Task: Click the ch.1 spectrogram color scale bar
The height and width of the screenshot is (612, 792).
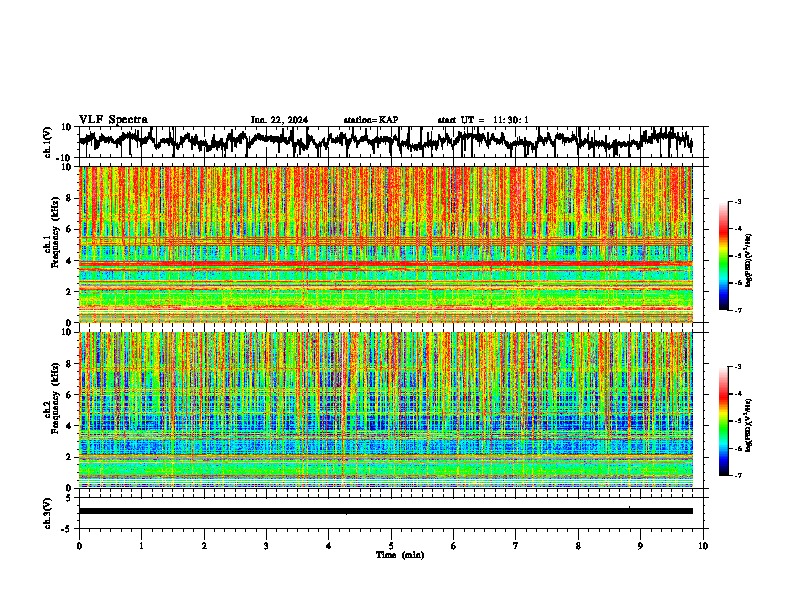Action: click(724, 256)
